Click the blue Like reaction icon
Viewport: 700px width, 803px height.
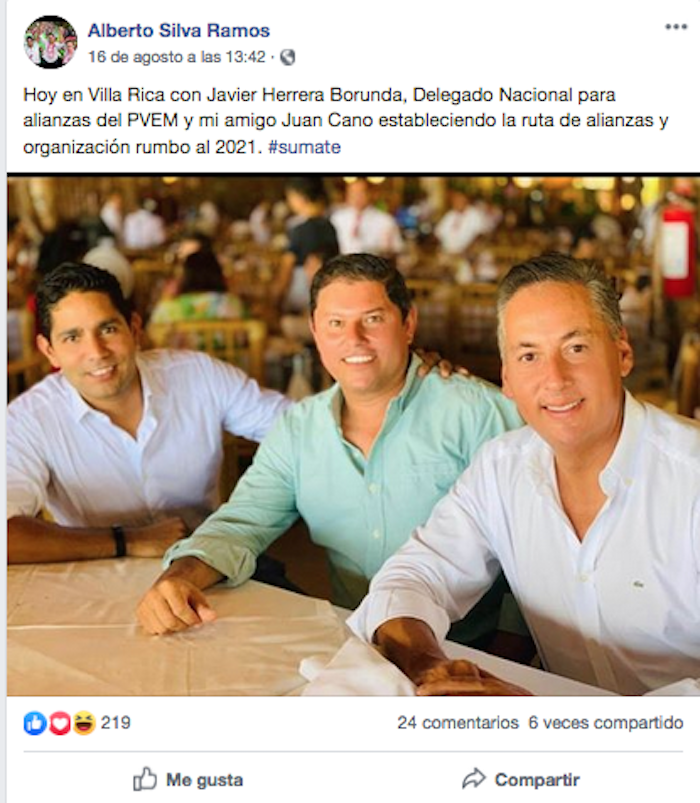point(35,723)
